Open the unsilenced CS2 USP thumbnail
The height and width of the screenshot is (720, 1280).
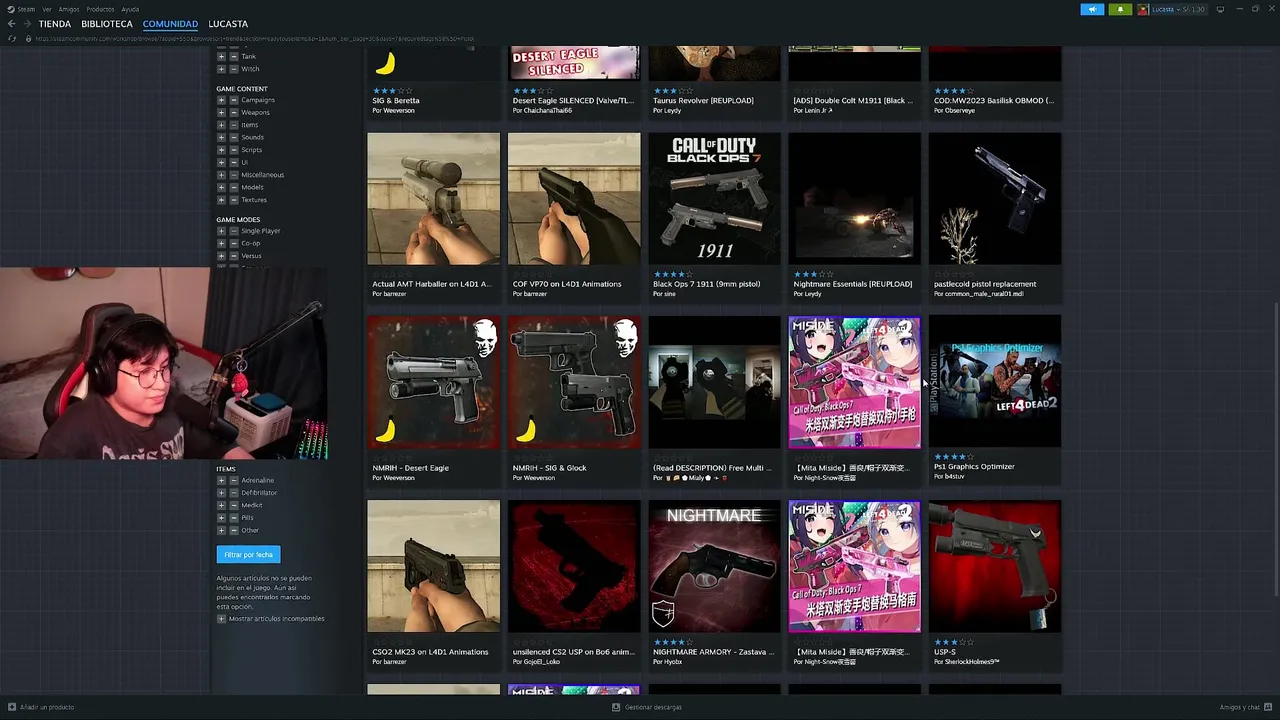tap(574, 566)
